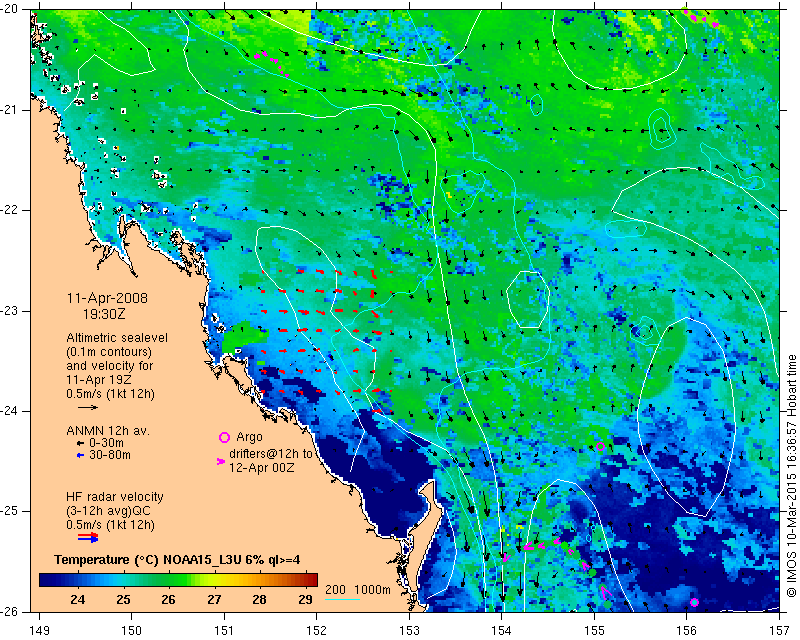Click the colorbar tick label 28
This screenshot has width=800, height=640.
coord(259,599)
